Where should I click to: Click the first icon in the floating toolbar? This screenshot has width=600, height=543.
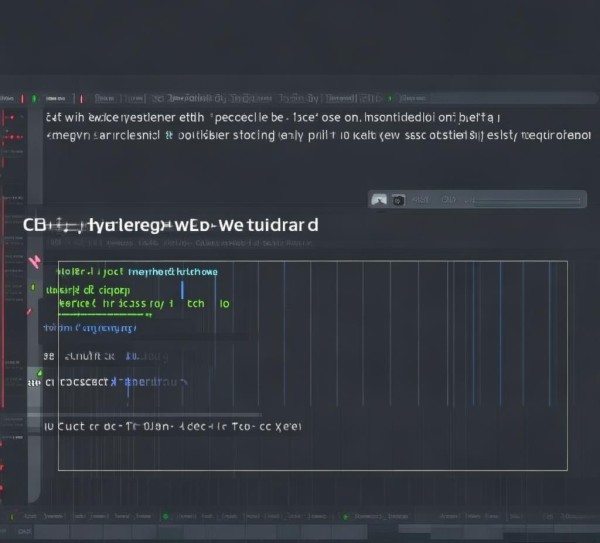click(379, 200)
